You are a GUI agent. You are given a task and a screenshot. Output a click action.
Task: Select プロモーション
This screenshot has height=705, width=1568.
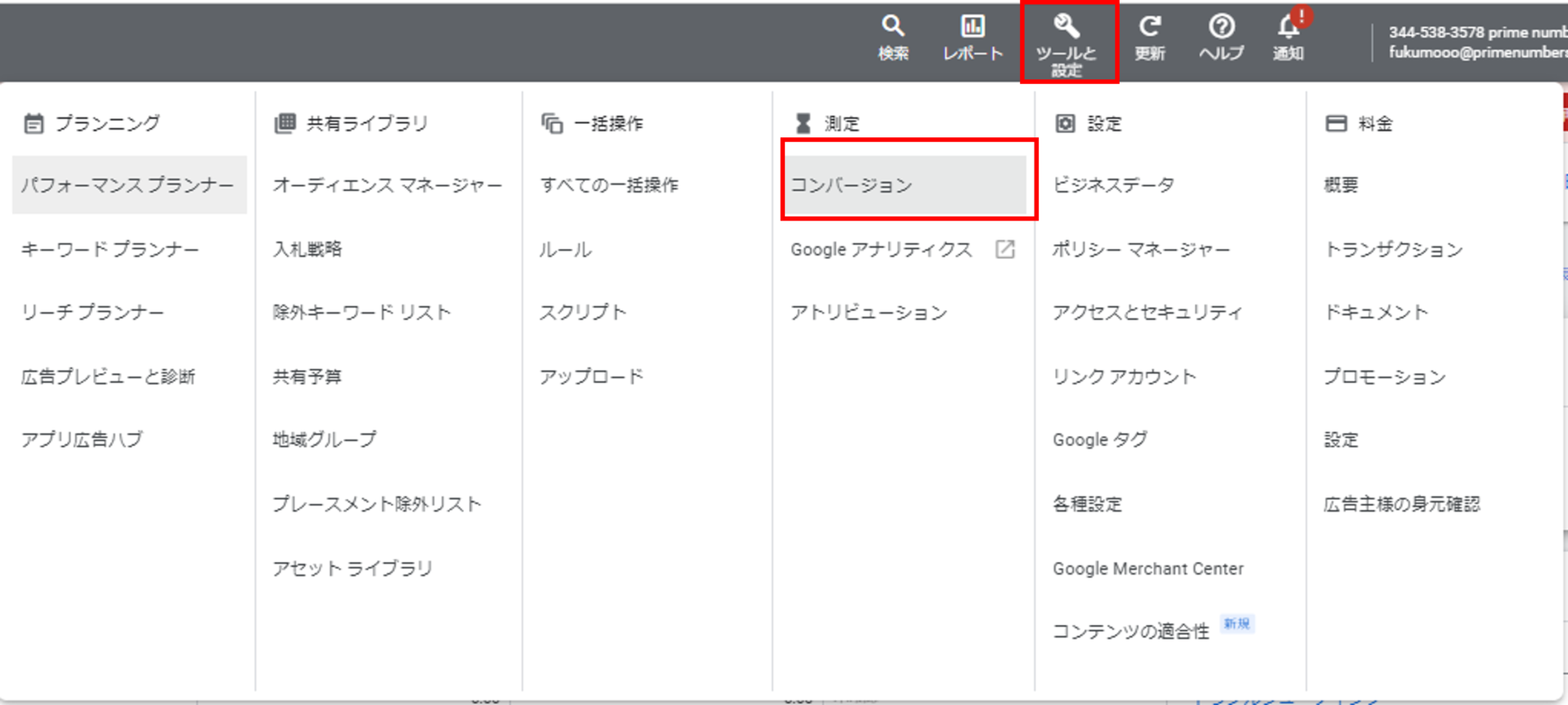pyautogui.click(x=1385, y=377)
